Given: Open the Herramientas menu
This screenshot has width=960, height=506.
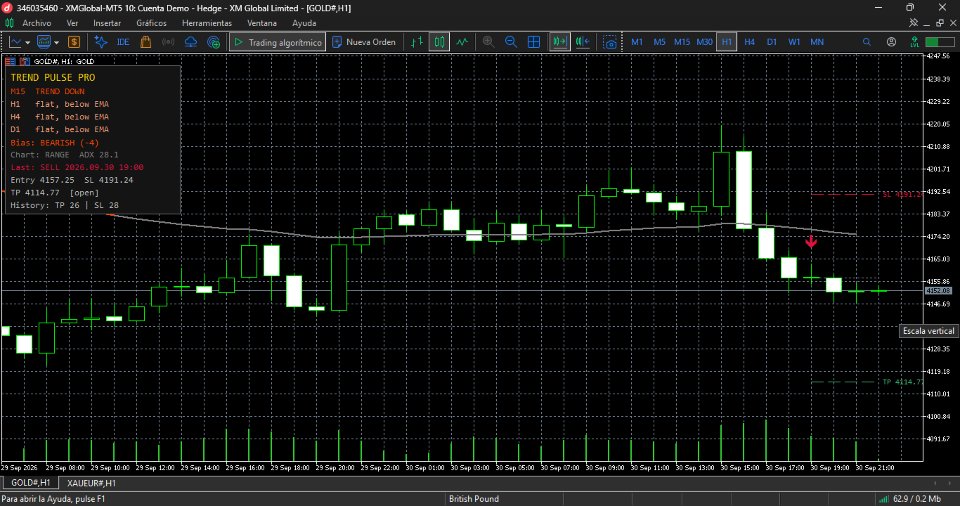Looking at the screenshot, I should pos(207,23).
